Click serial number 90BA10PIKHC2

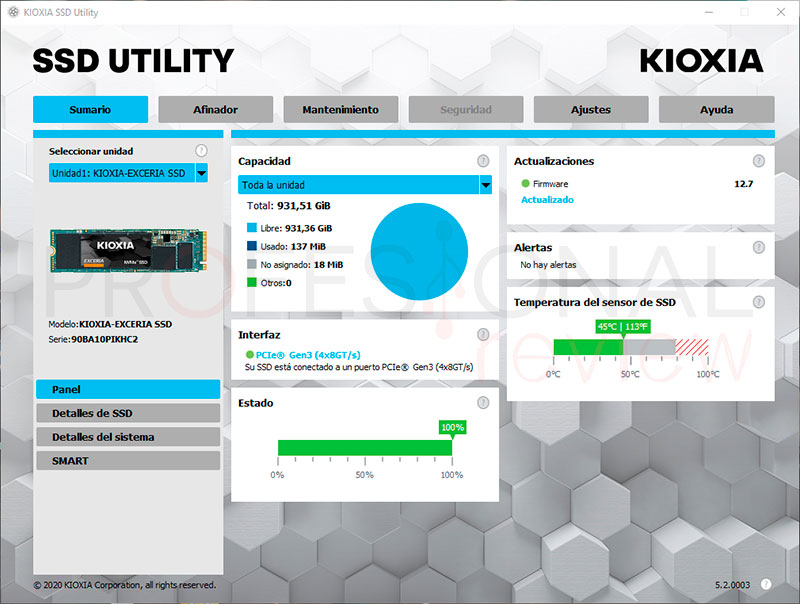(x=105, y=339)
